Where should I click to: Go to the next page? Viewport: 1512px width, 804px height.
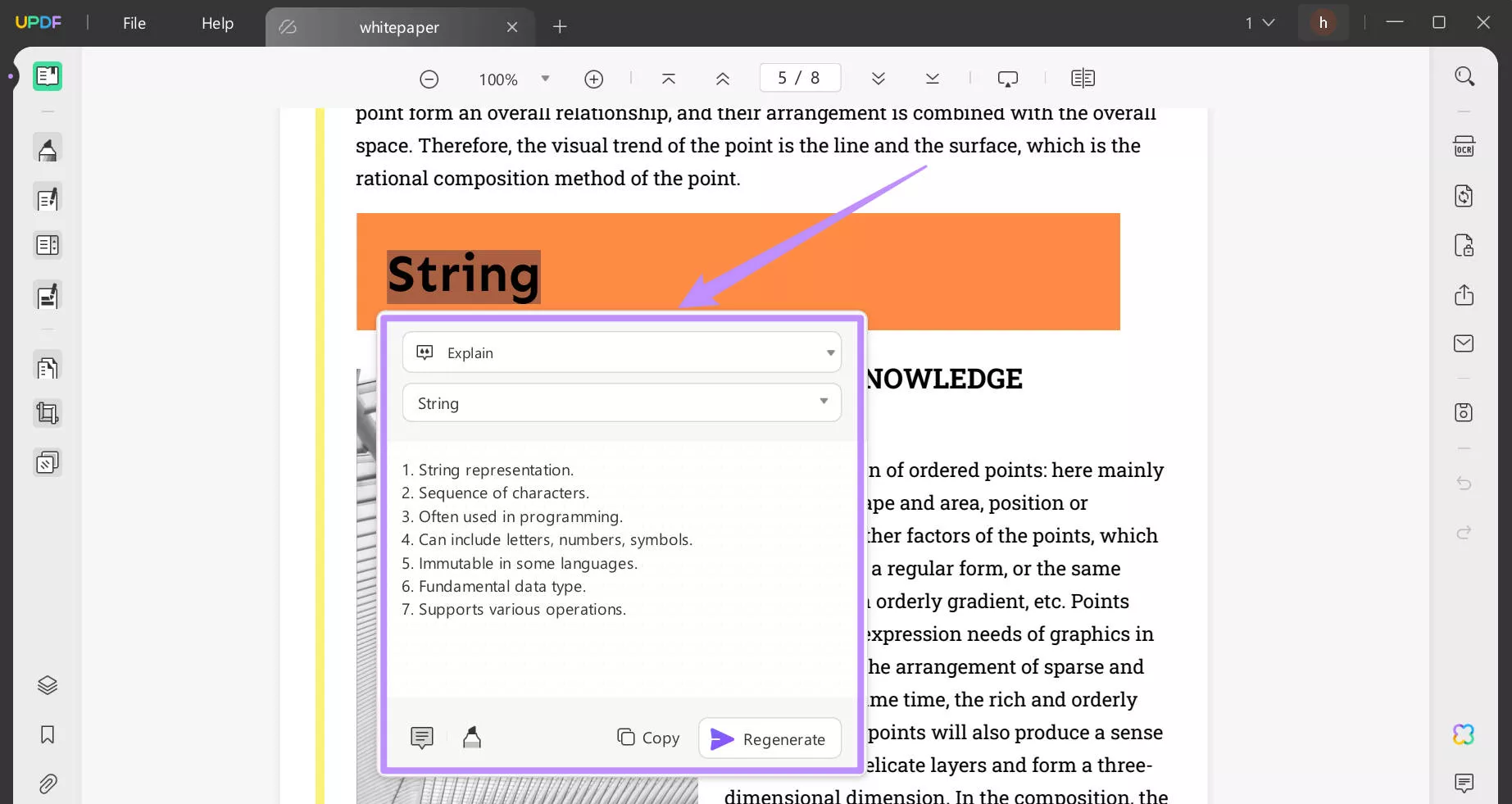coord(879,79)
